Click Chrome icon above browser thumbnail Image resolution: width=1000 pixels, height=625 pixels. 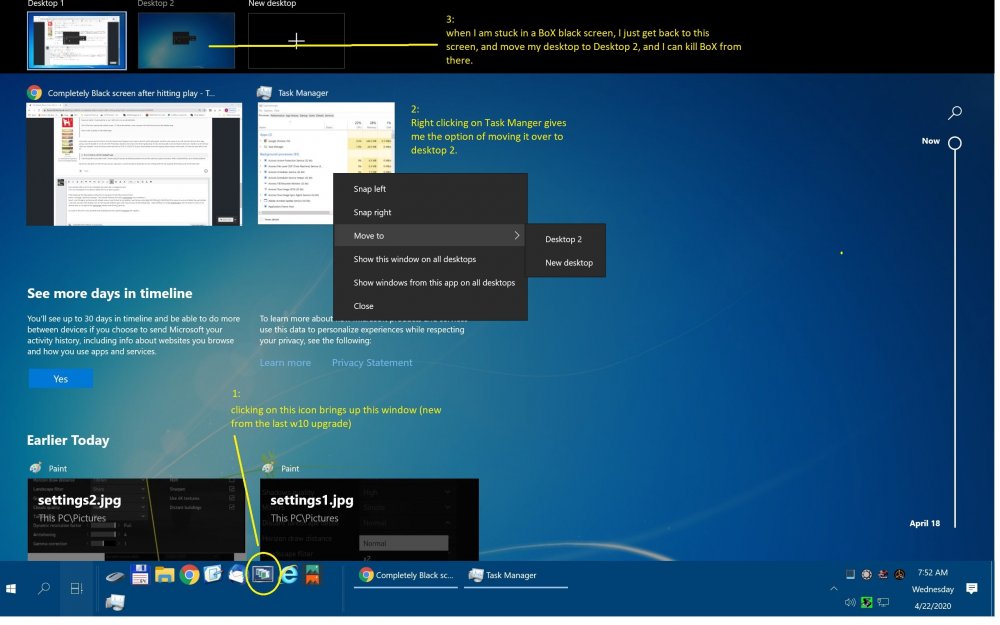(x=34, y=93)
